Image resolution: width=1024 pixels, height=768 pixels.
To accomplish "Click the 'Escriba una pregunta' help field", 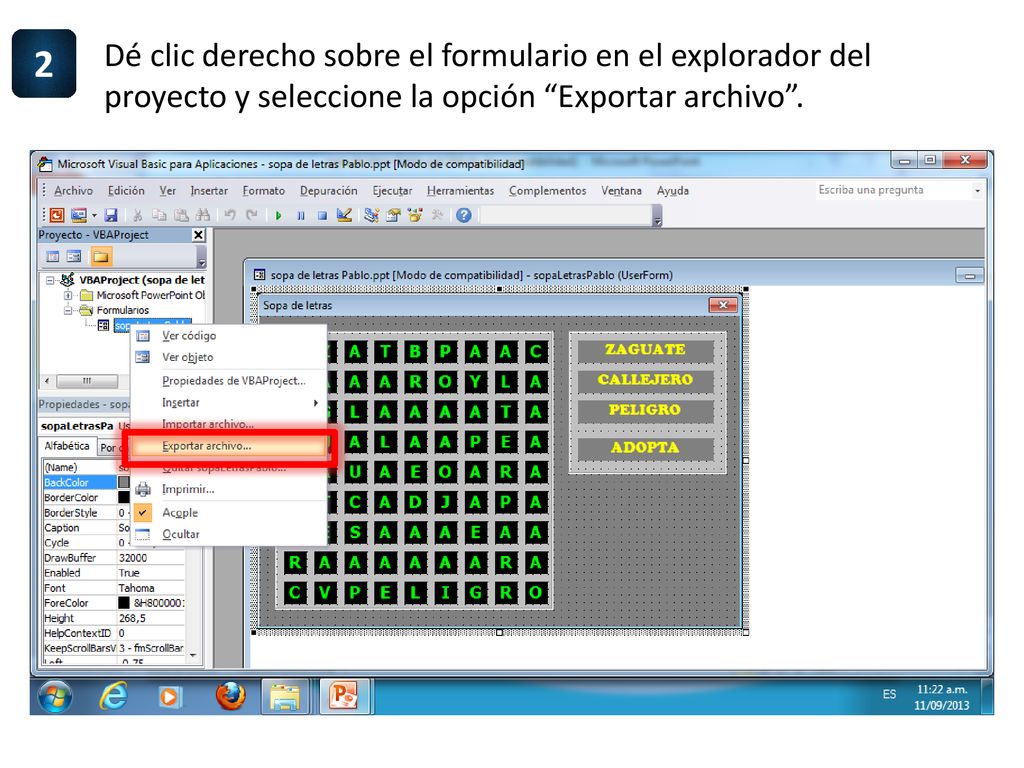I will tap(893, 190).
